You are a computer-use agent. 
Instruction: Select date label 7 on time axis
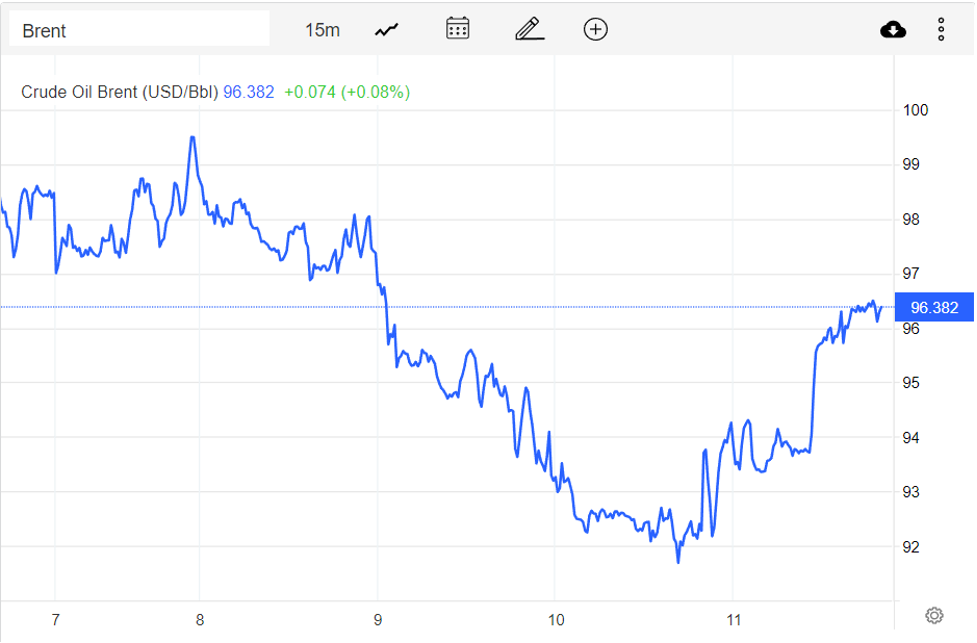click(x=55, y=618)
